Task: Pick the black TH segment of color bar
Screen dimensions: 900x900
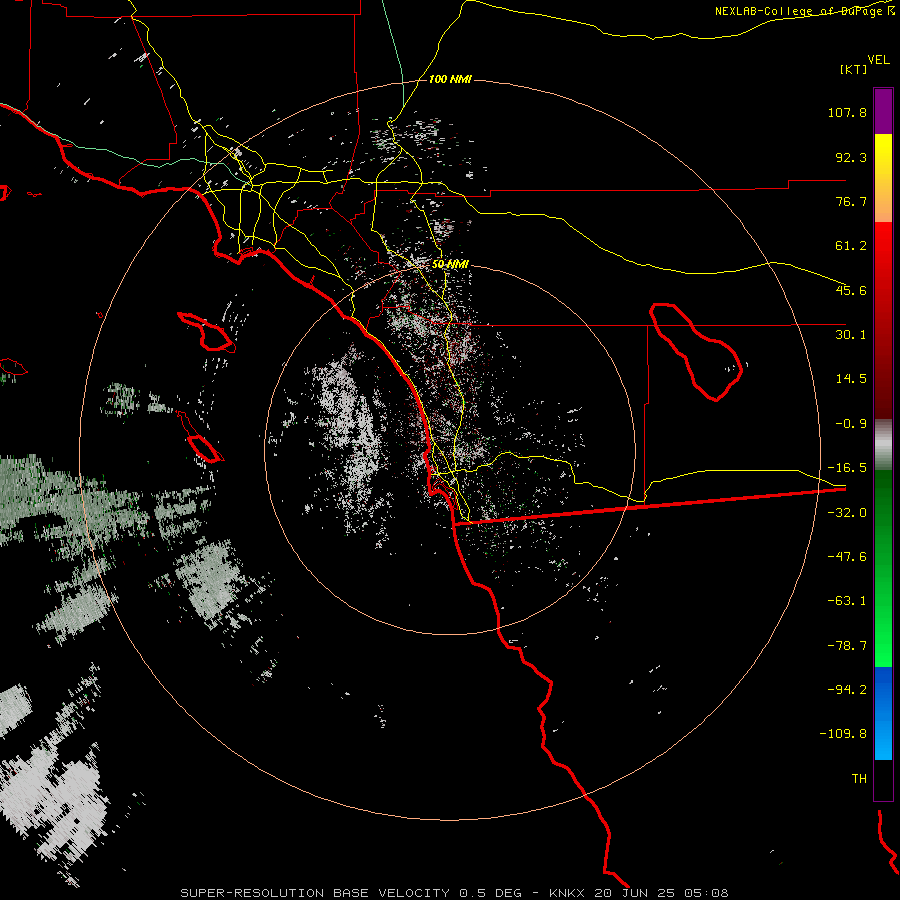Action: pyautogui.click(x=883, y=780)
